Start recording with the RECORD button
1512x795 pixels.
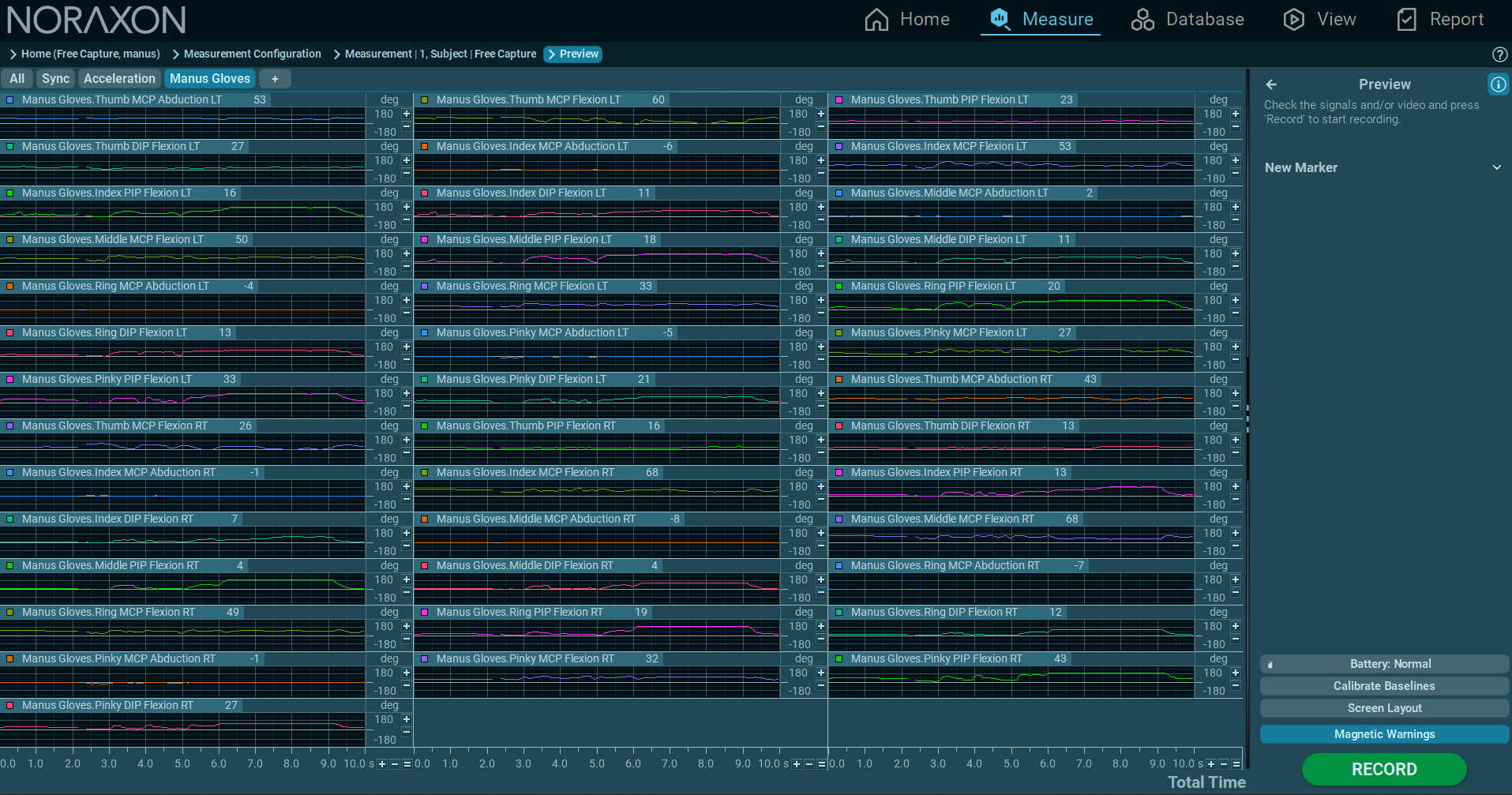click(x=1384, y=769)
